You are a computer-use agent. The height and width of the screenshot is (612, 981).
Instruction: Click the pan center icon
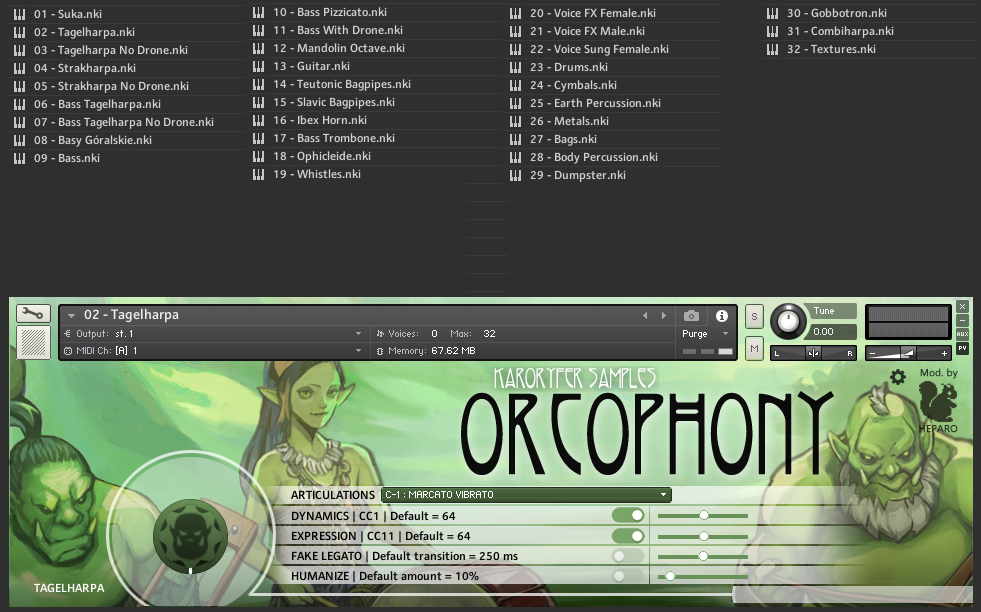pos(813,353)
